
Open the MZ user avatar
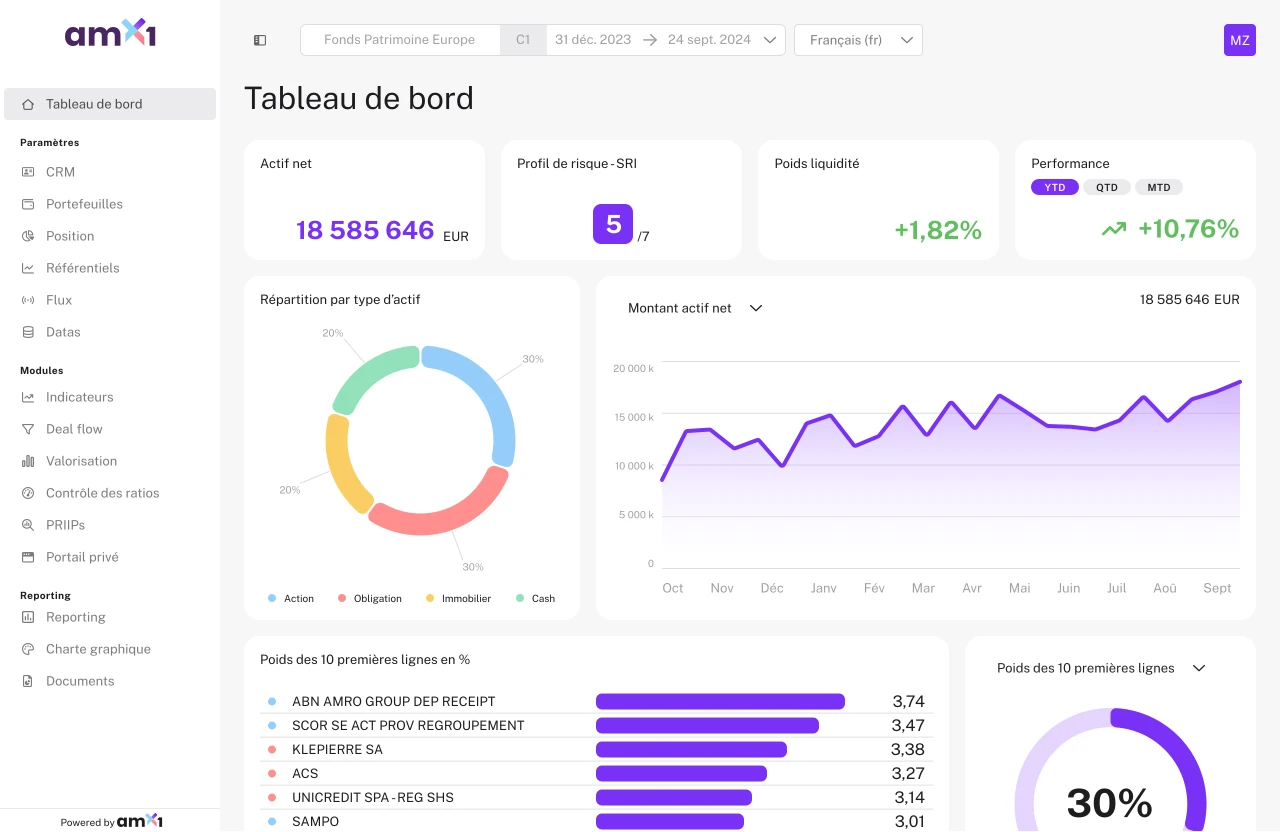tap(1240, 40)
